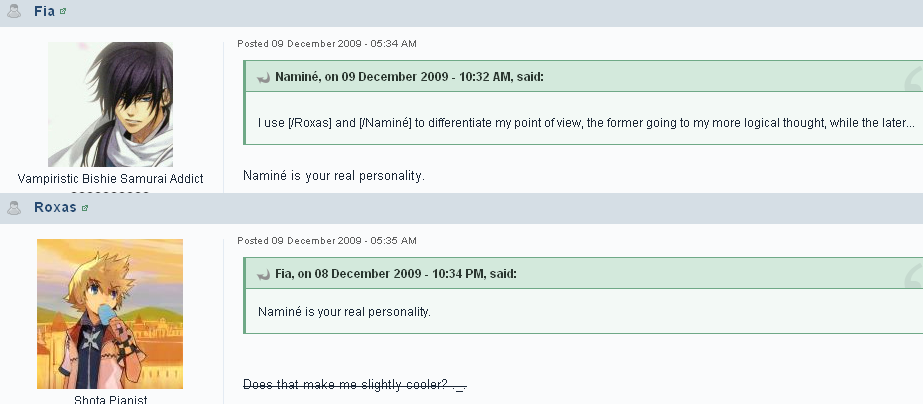This screenshot has width=923, height=404.
Task: Open the Fia username link
Action: pyautogui.click(x=44, y=11)
